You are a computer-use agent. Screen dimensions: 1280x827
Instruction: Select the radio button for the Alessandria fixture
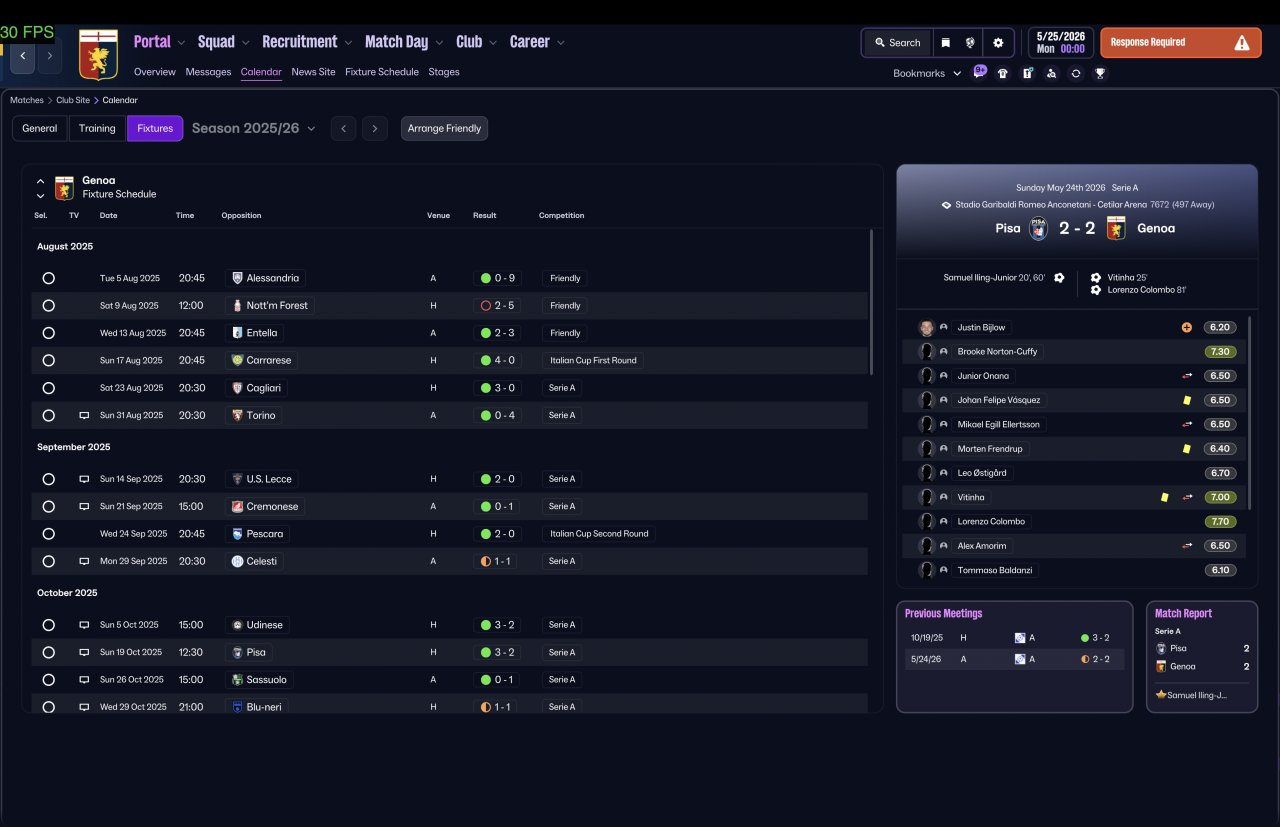coord(48,278)
